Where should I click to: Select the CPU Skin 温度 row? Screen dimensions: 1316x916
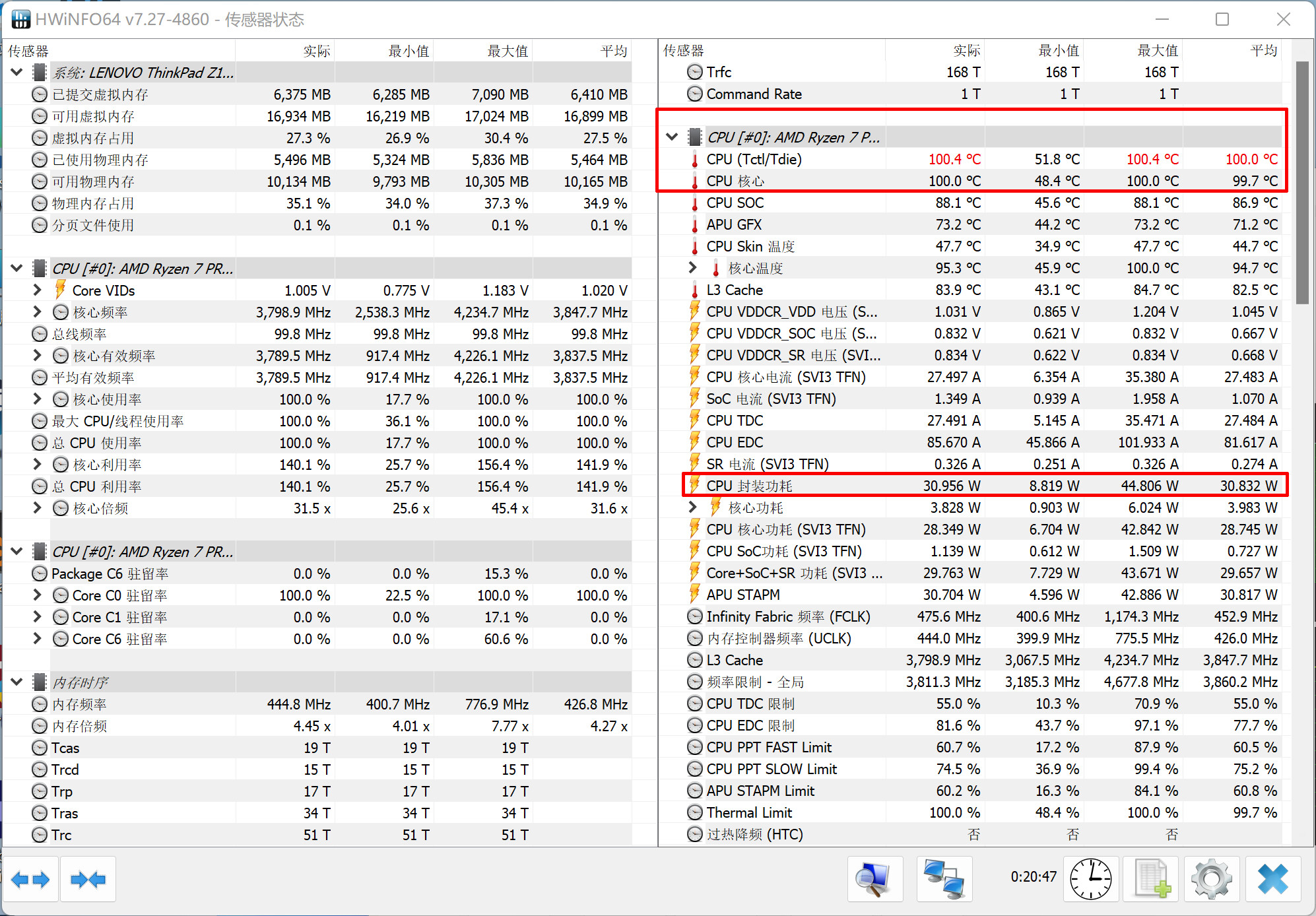(x=971, y=246)
